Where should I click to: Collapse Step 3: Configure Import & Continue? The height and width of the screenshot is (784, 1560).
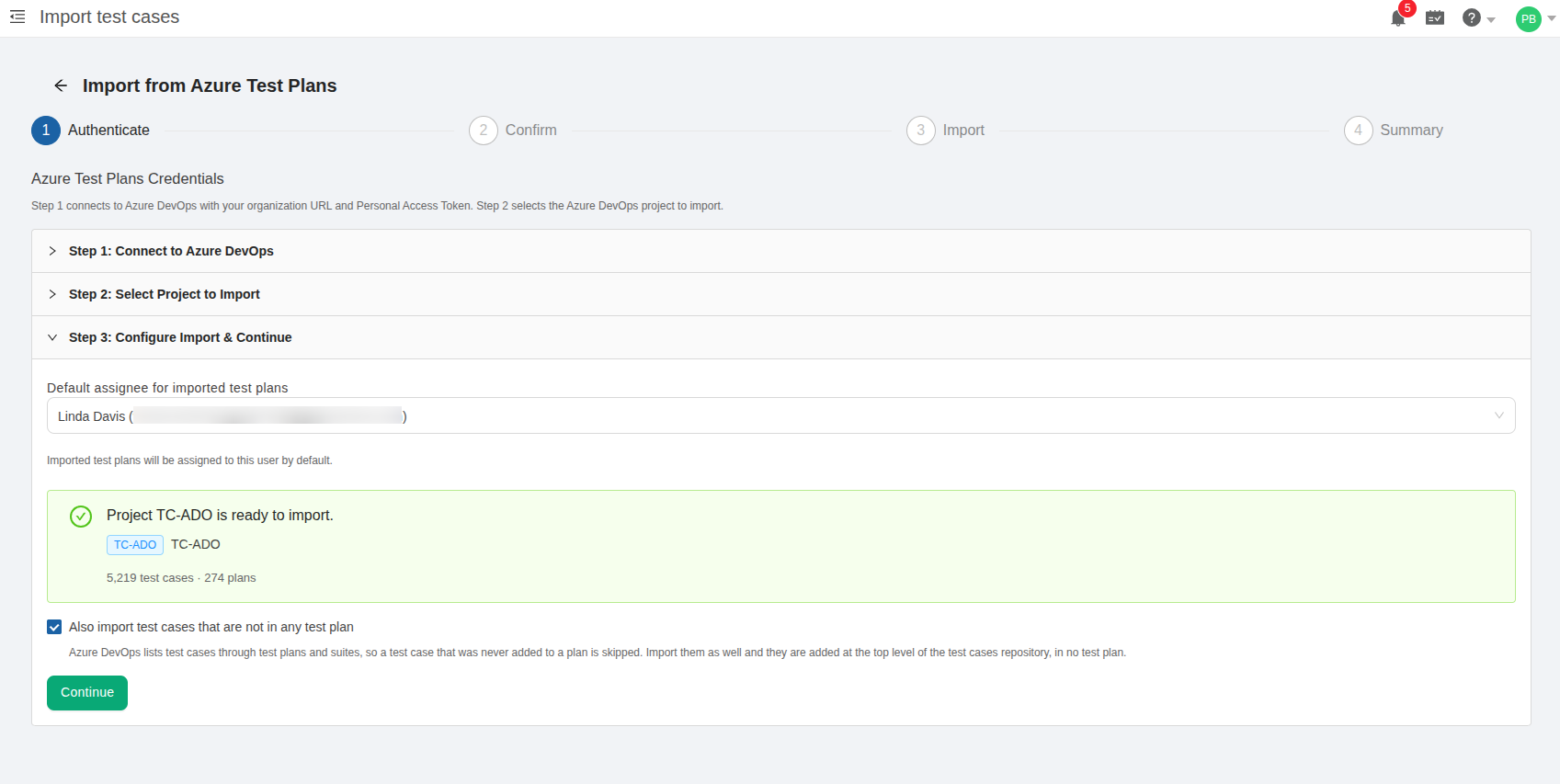pyautogui.click(x=781, y=337)
